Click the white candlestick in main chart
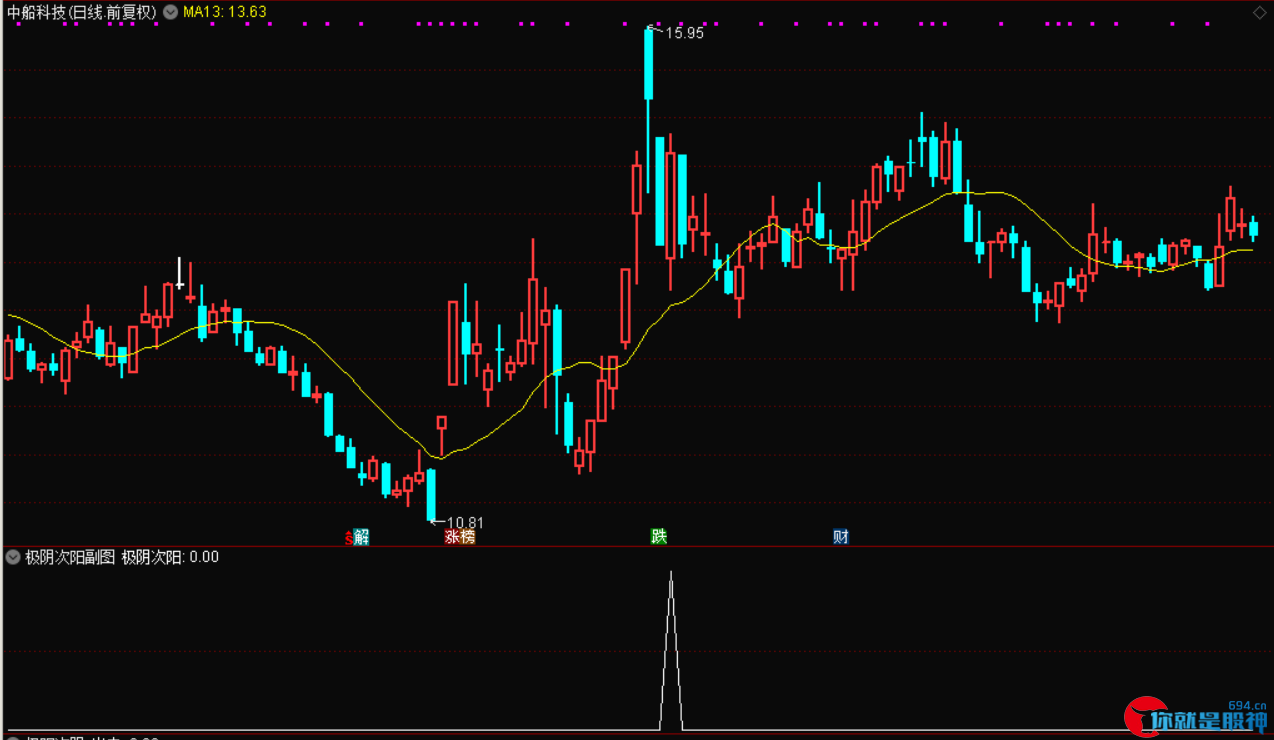The height and width of the screenshot is (740, 1274). (180, 273)
